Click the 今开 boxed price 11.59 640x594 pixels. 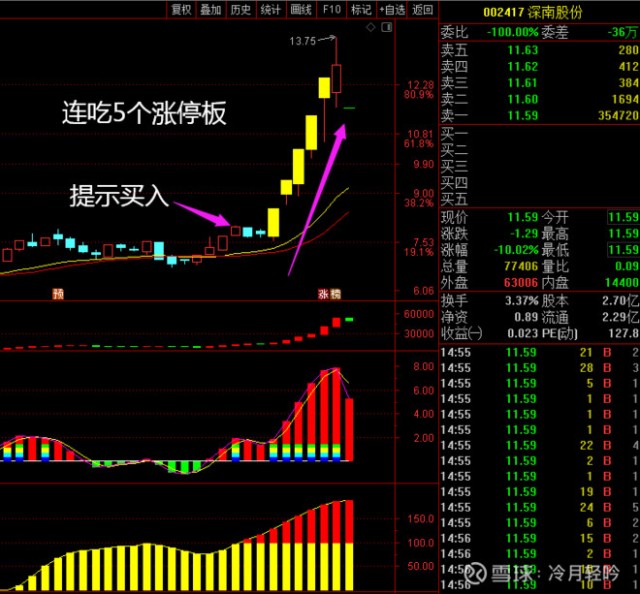pyautogui.click(x=622, y=217)
